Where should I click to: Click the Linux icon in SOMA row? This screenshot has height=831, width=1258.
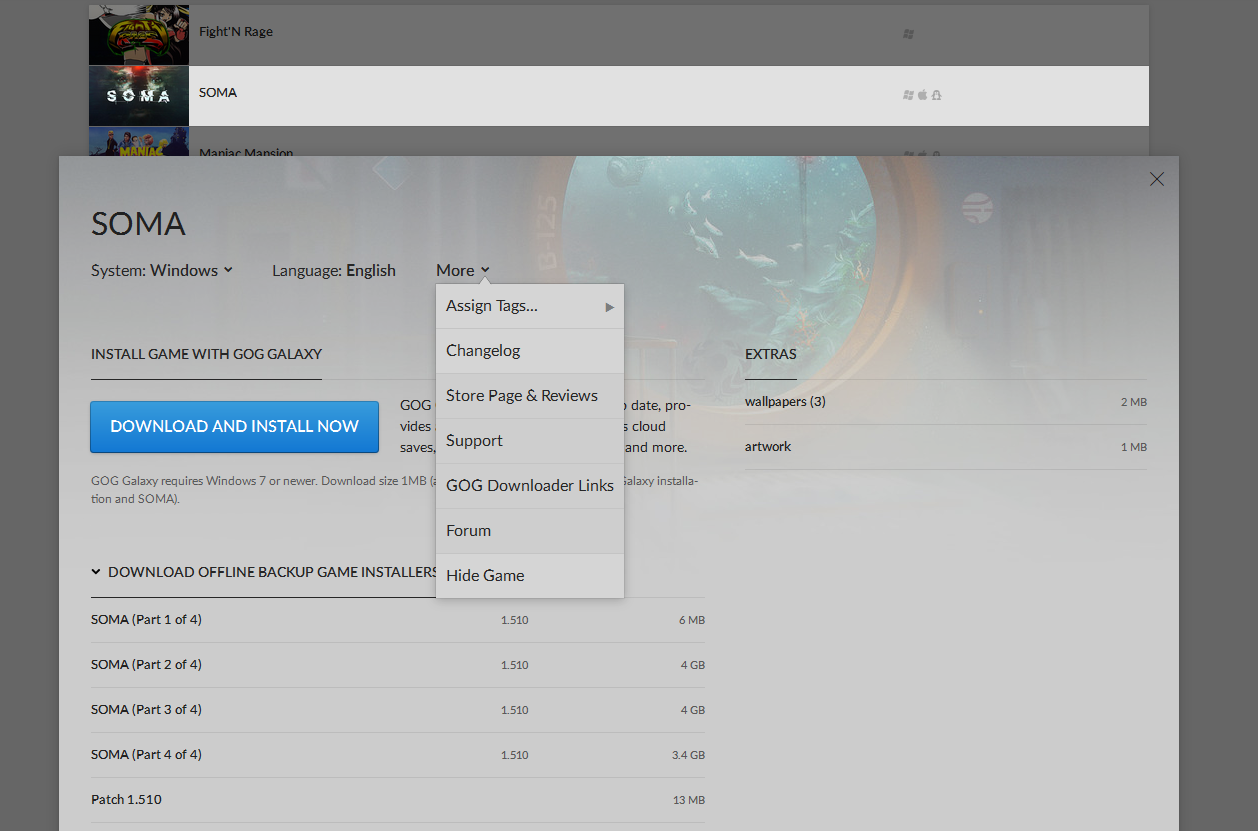[x=937, y=95]
